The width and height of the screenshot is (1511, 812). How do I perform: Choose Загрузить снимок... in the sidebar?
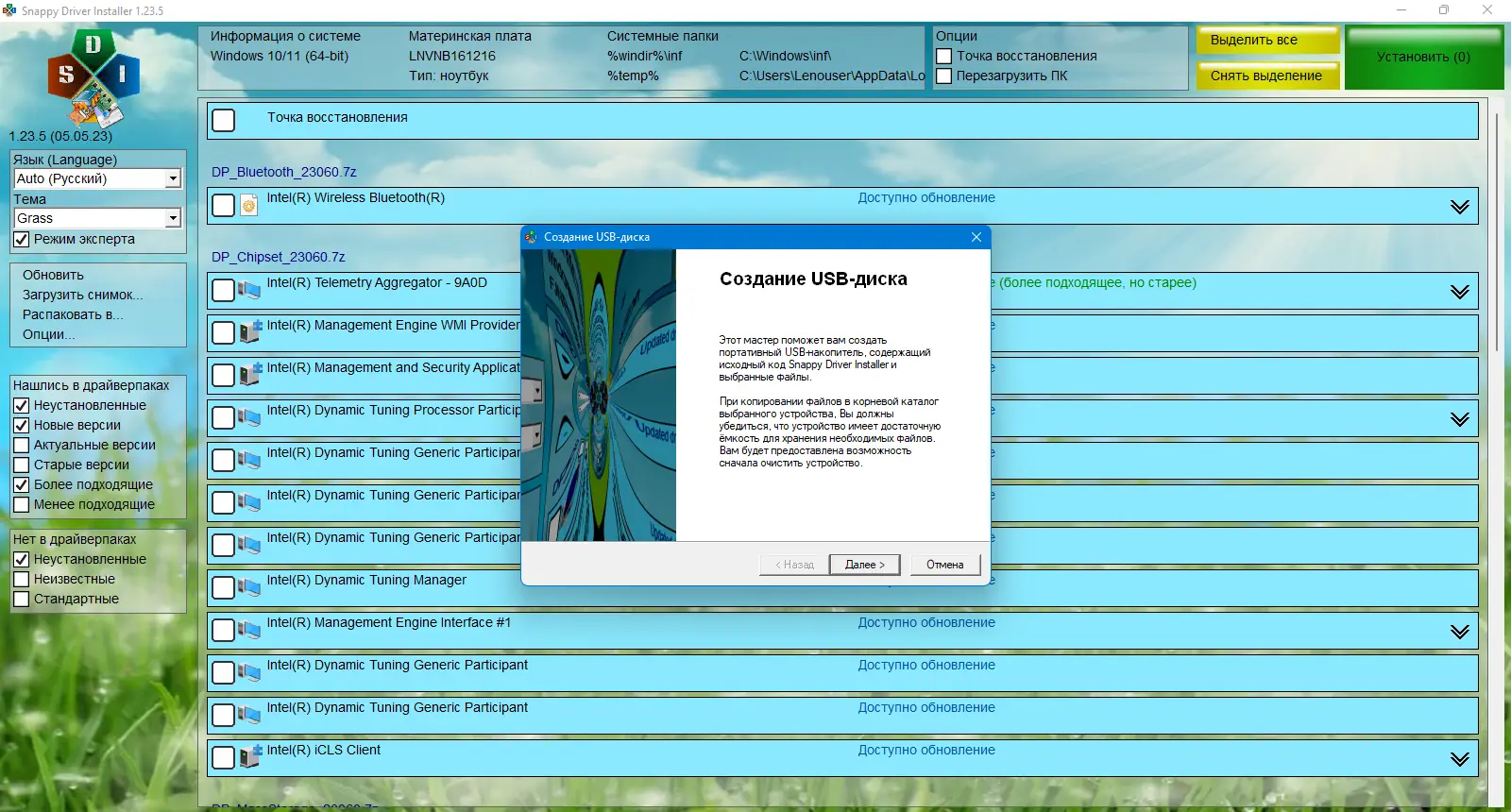click(x=83, y=295)
